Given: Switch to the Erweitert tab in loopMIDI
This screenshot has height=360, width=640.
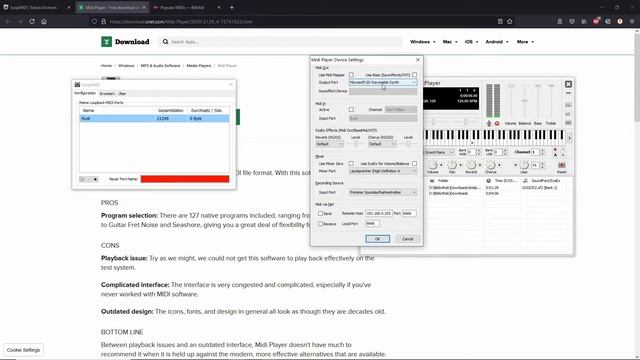Looking at the screenshot, I should [x=107, y=93].
